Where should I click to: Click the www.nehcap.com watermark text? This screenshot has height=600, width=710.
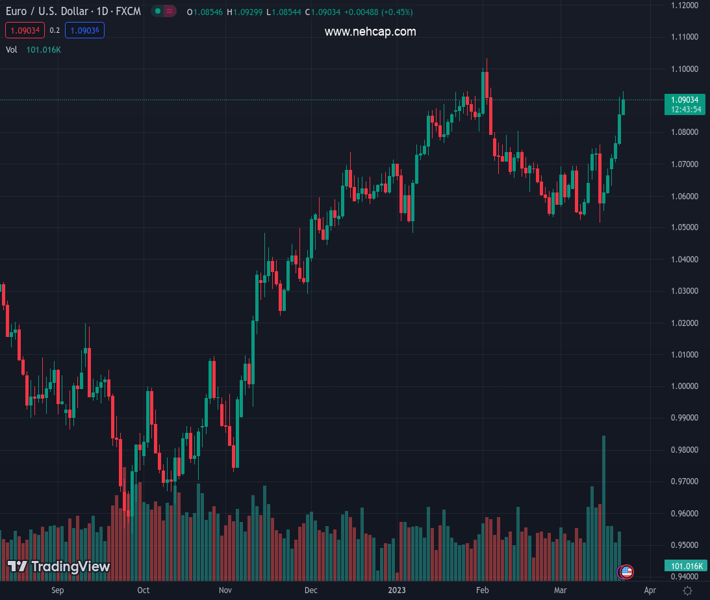point(370,32)
